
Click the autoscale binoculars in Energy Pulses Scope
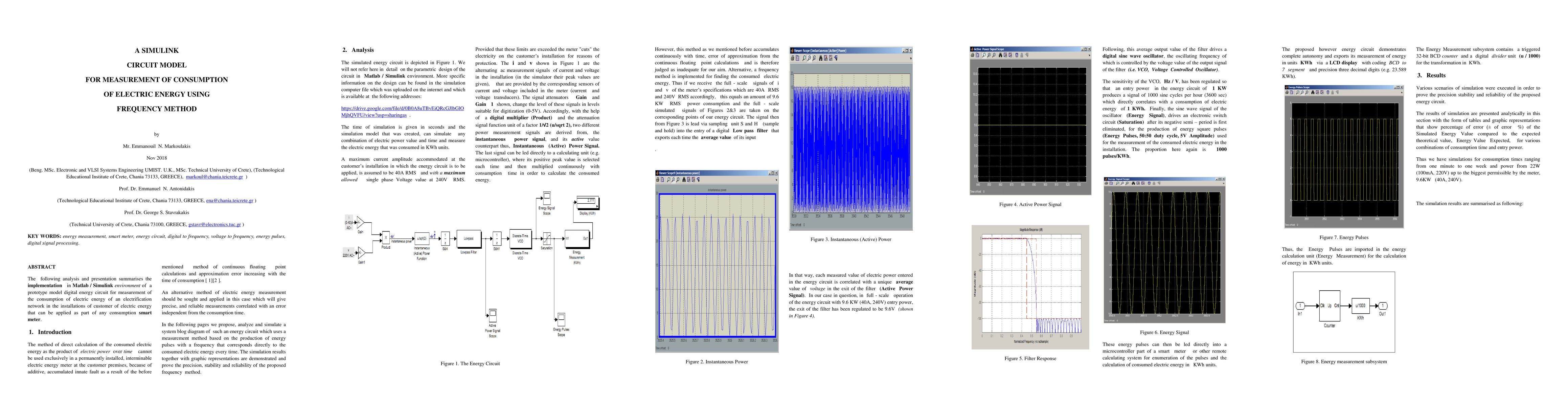pyautogui.click(x=1313, y=92)
